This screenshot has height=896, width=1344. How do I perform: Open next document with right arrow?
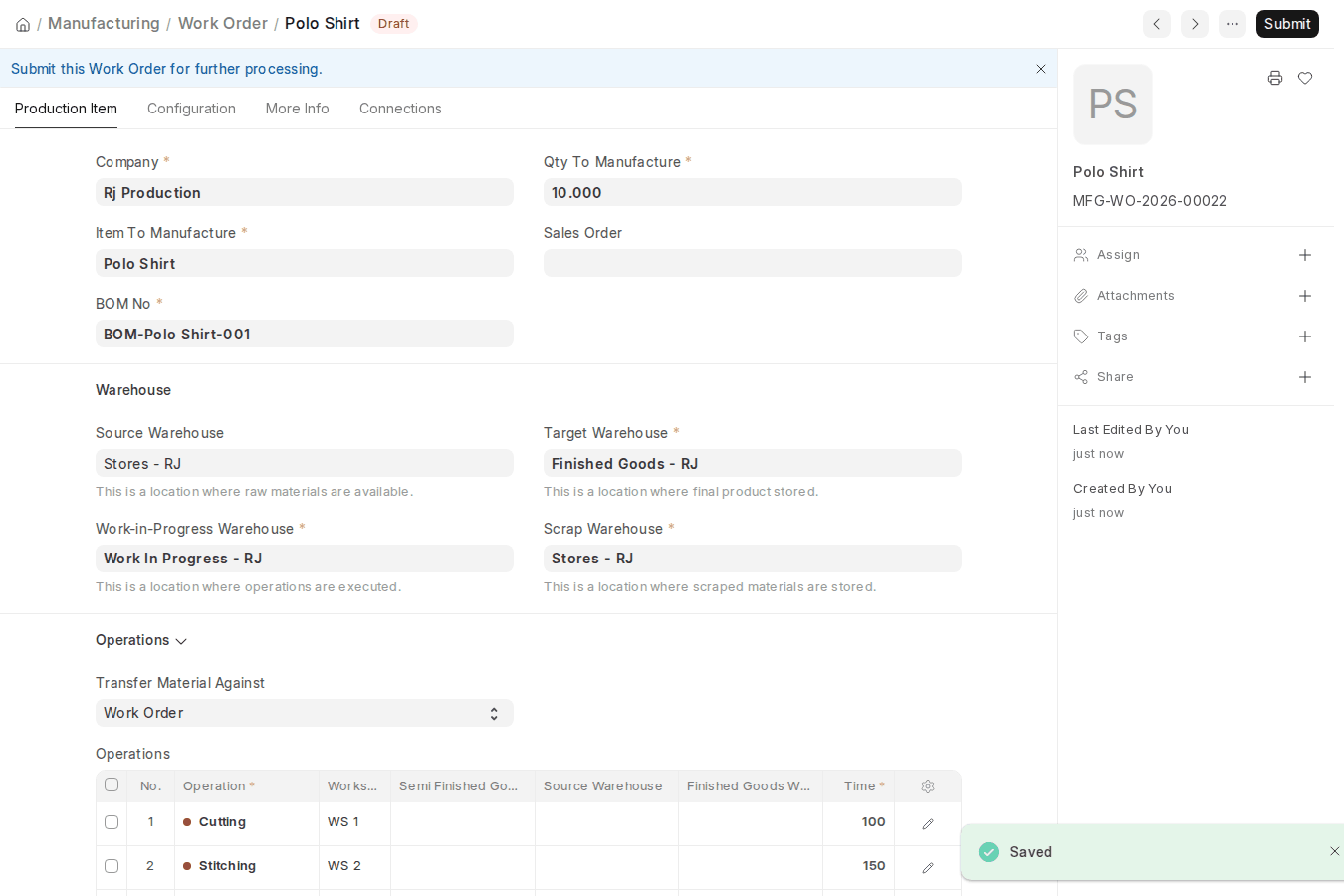pyautogui.click(x=1195, y=24)
